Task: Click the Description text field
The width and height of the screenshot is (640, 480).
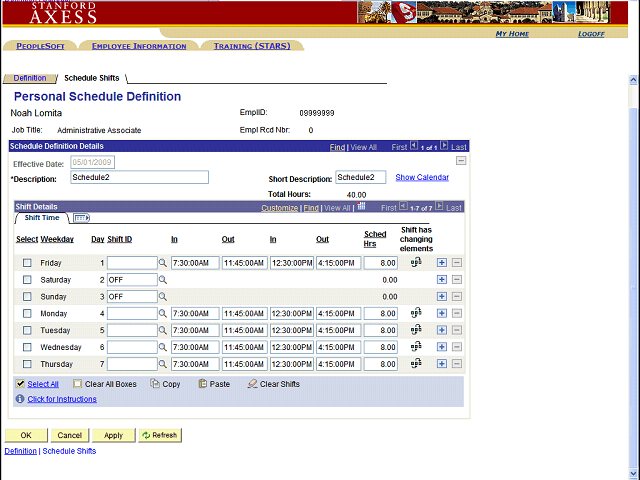Action: click(x=139, y=177)
